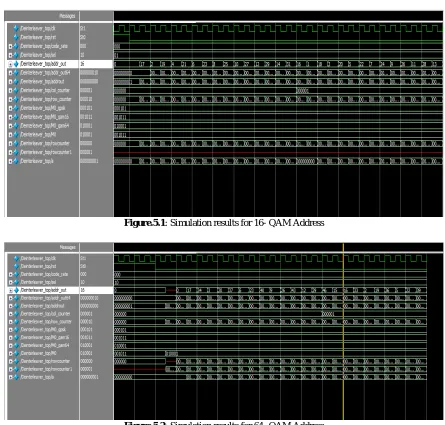The width and height of the screenshot is (445, 425).
Task: Click the M0_qam64 signal diamond icon in the 64-QAM waveform
Action: pos(16,345)
